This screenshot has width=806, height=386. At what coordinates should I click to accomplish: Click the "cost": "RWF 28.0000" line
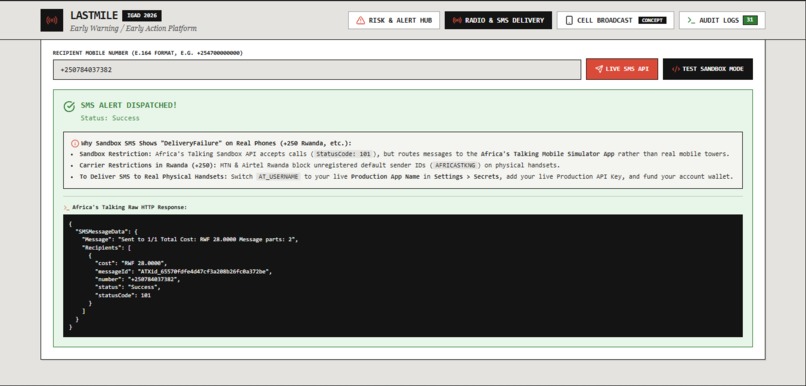(131, 263)
